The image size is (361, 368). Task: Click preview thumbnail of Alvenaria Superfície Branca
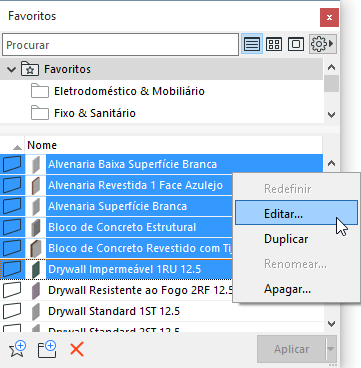click(x=35, y=206)
